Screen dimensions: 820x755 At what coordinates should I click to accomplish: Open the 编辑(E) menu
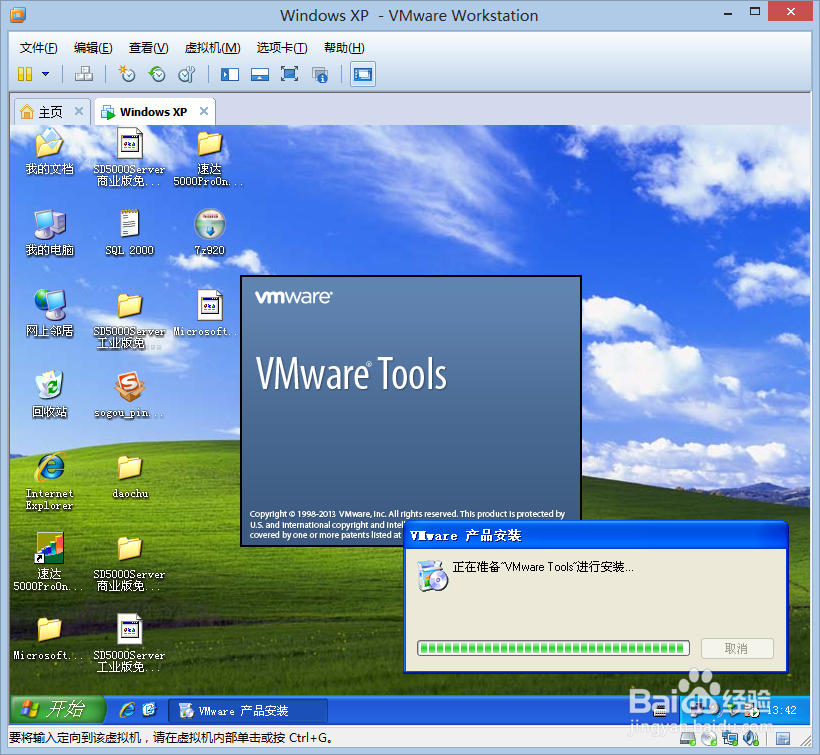pos(93,48)
